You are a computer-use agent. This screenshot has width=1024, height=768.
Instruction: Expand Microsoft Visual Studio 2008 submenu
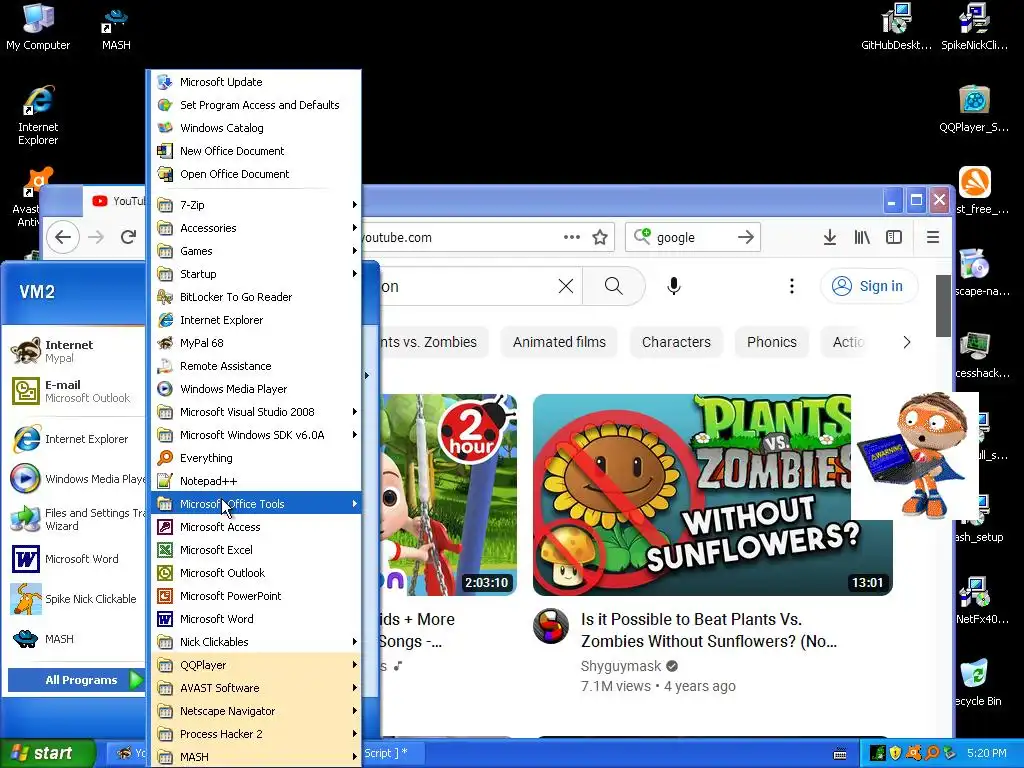[x=257, y=412]
